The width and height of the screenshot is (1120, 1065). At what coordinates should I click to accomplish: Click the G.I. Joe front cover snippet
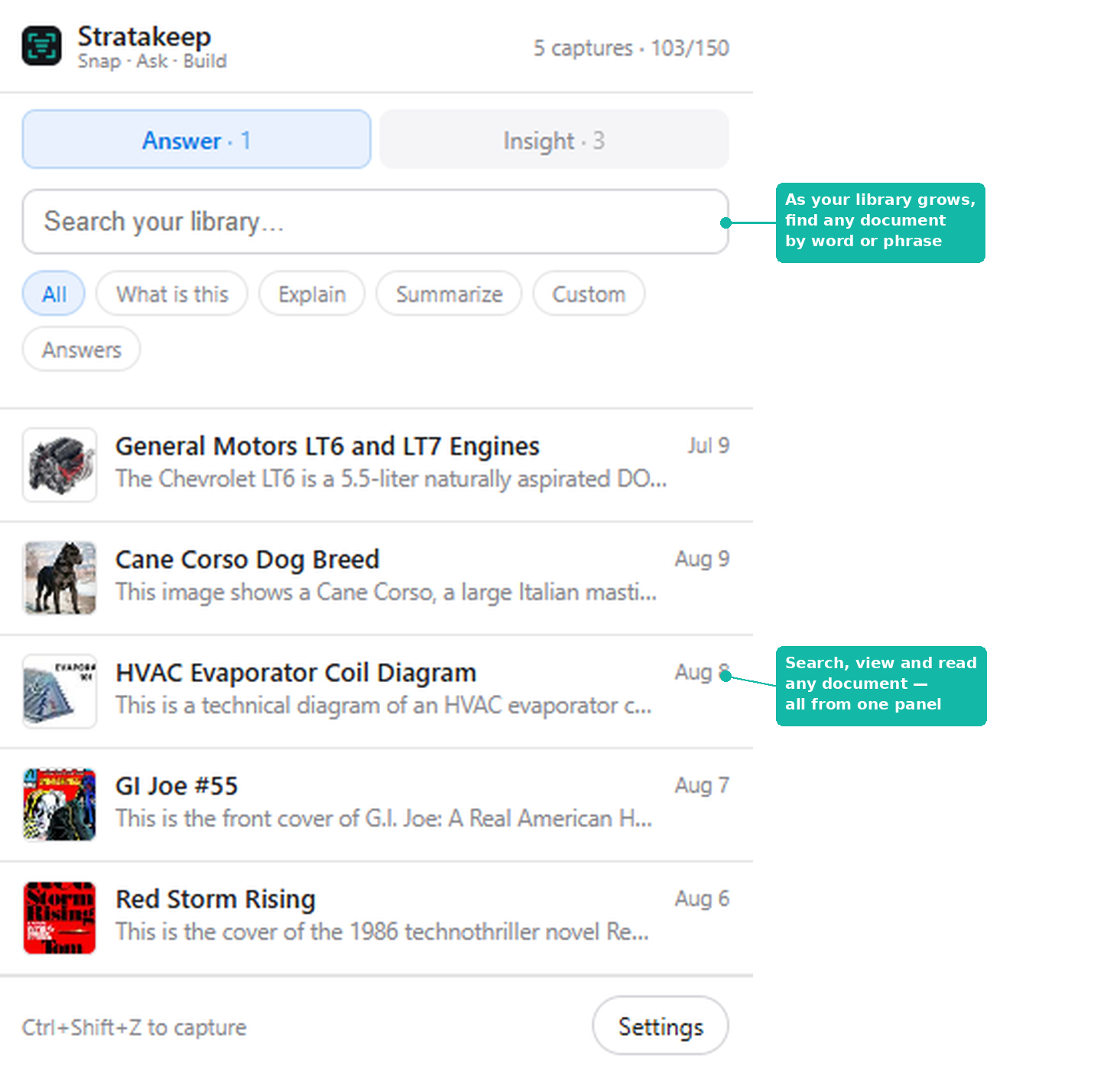click(x=384, y=818)
